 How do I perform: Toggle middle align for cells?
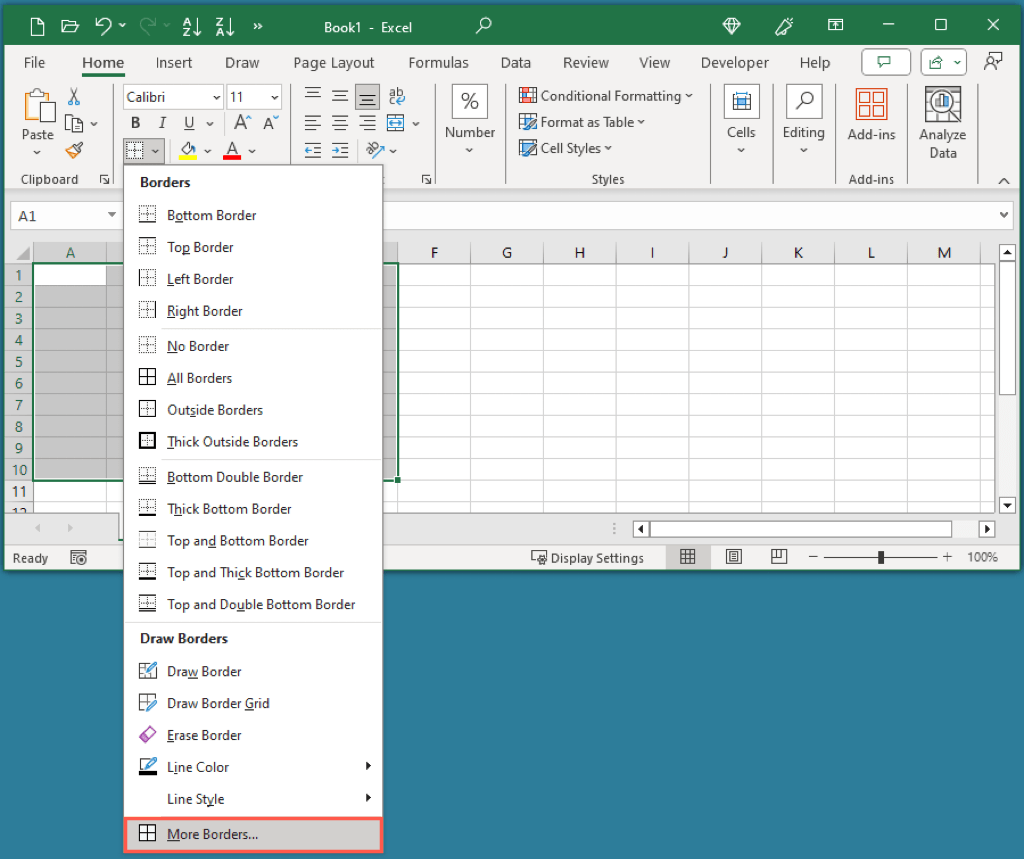[340, 97]
